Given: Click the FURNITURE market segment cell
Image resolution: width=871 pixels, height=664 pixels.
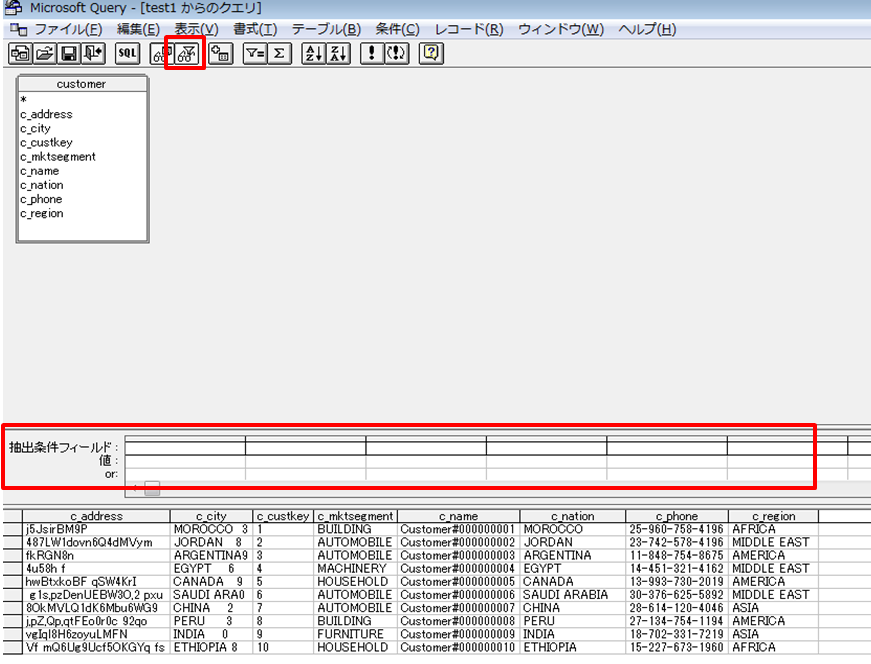Looking at the screenshot, I should pyautogui.click(x=356, y=635).
